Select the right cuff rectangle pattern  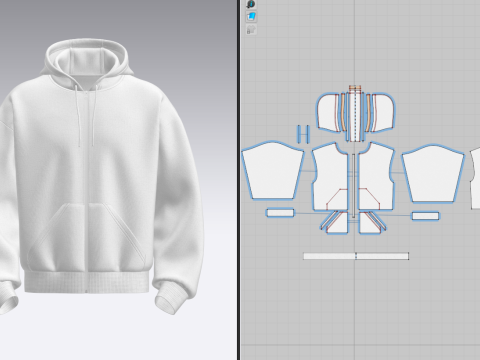tap(425, 216)
